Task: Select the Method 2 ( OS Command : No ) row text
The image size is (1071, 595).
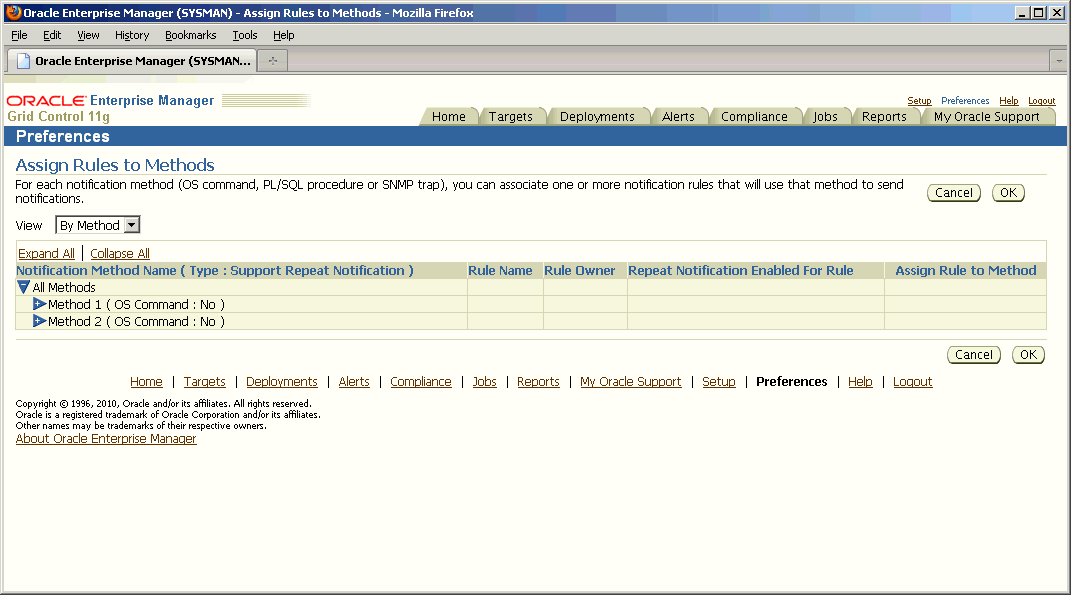Action: point(136,321)
